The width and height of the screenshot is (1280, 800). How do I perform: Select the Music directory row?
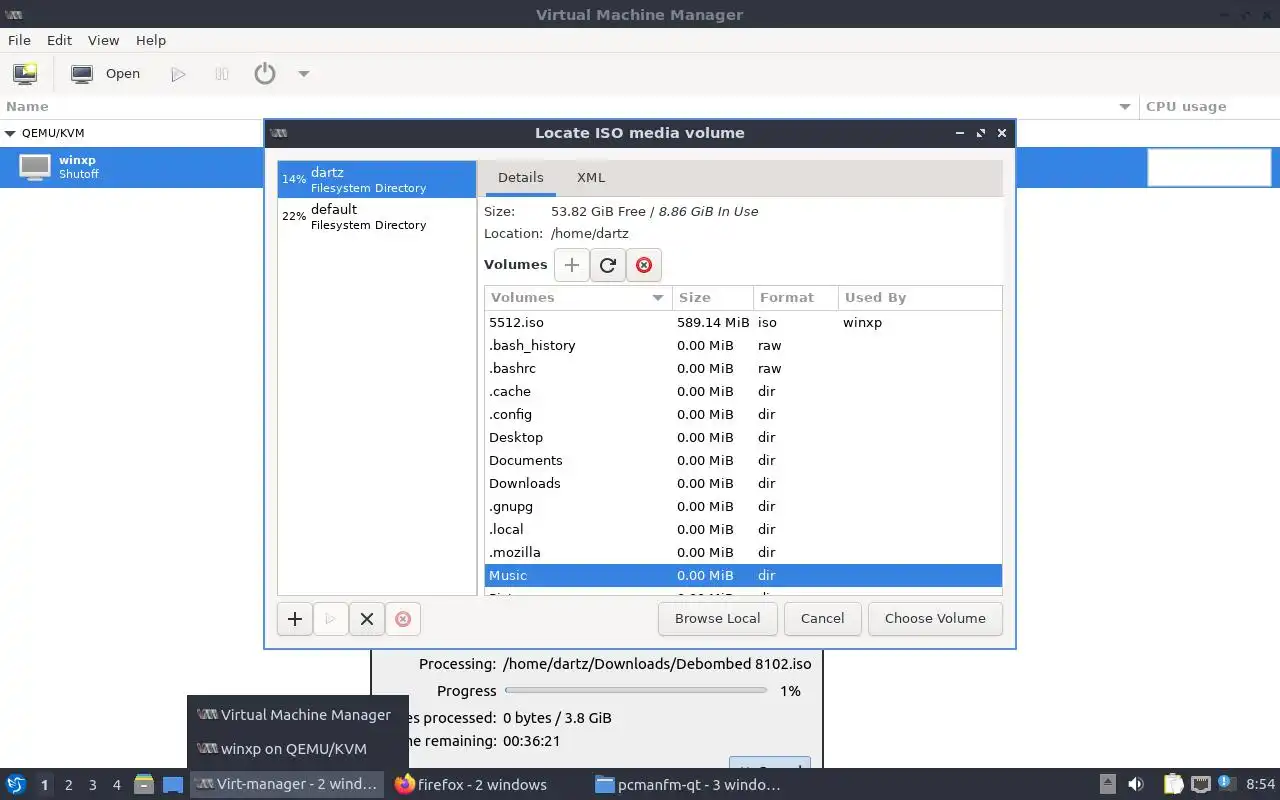[743, 575]
